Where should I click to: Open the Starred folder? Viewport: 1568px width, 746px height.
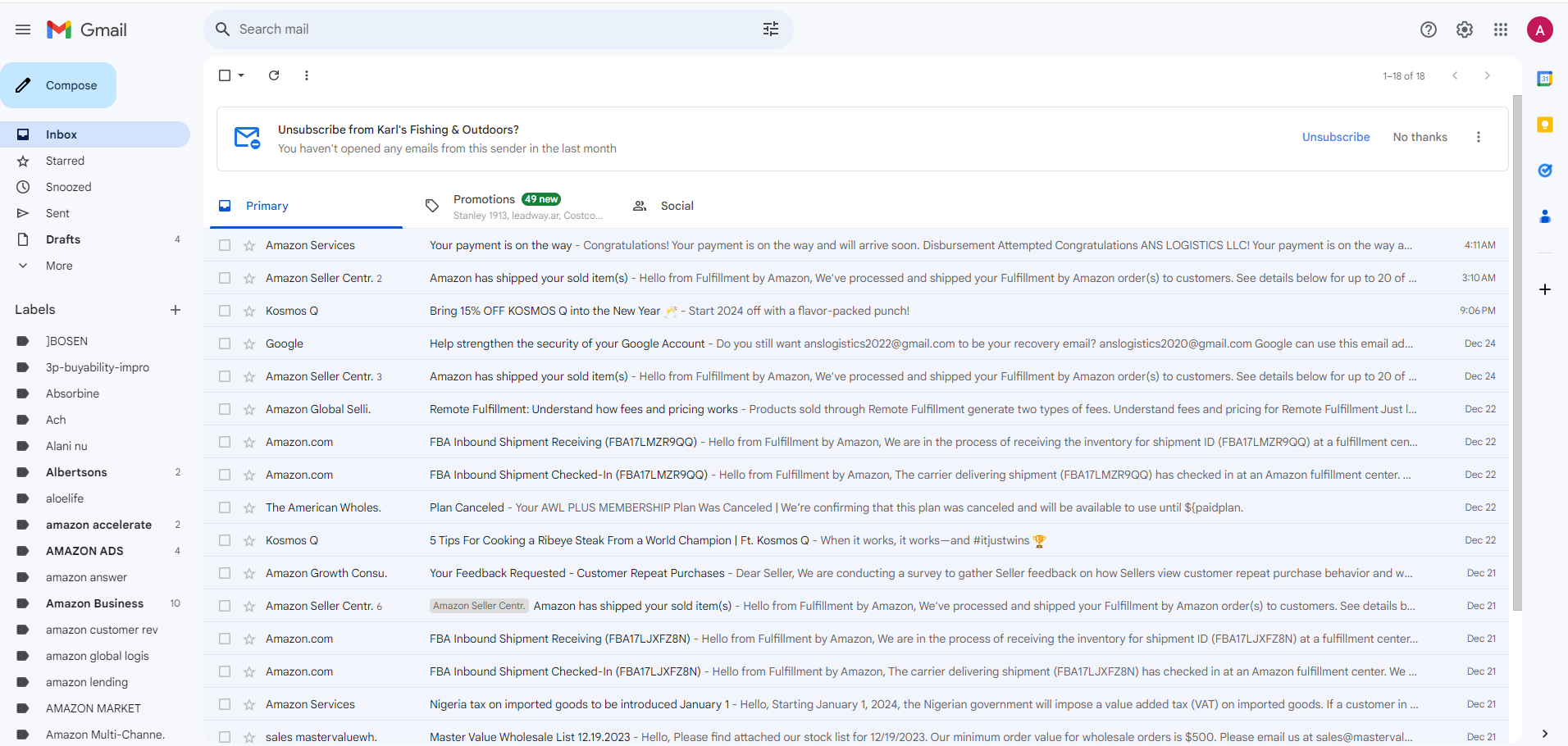pos(95,161)
